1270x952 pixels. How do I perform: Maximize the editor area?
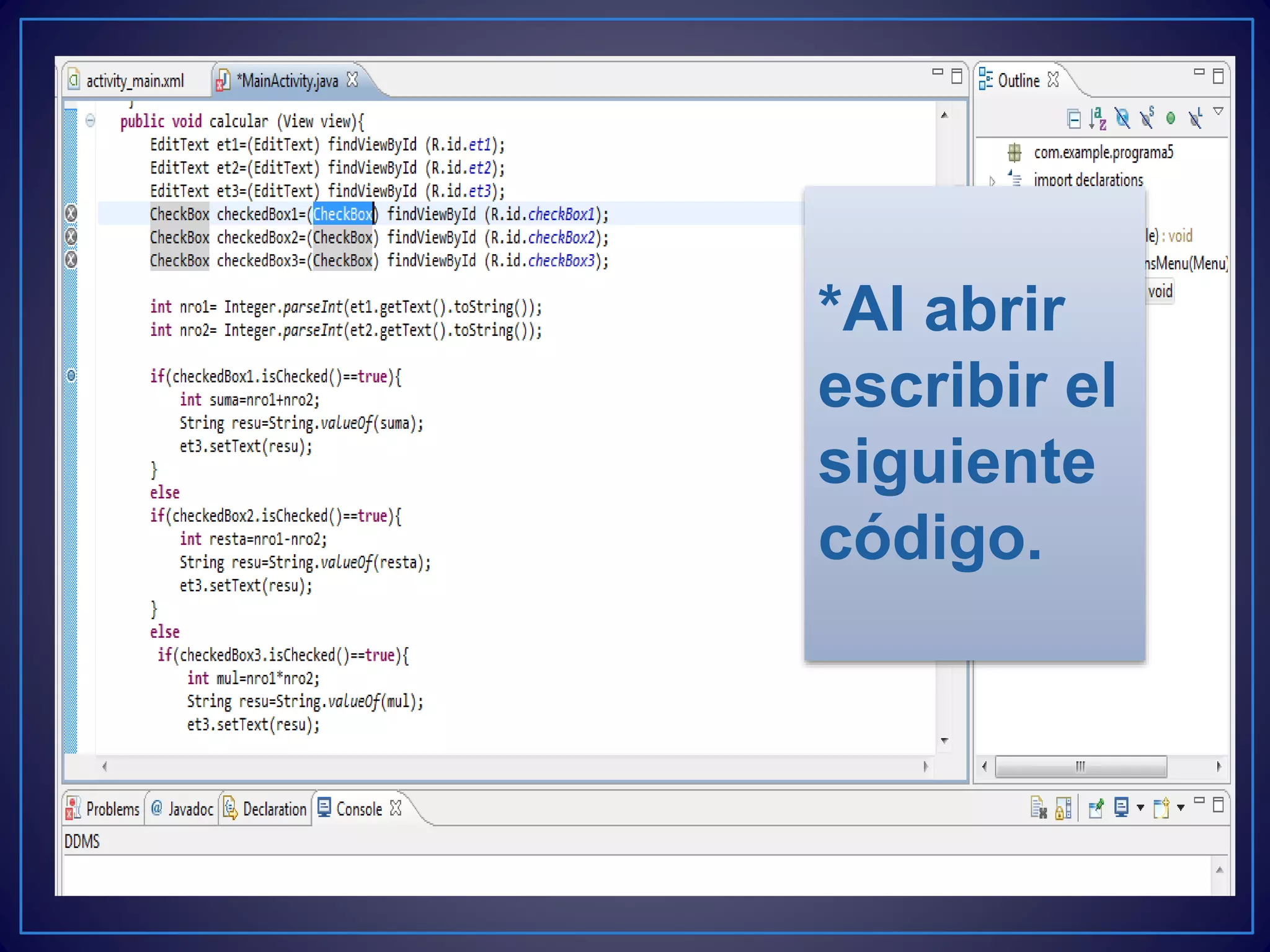[x=957, y=76]
